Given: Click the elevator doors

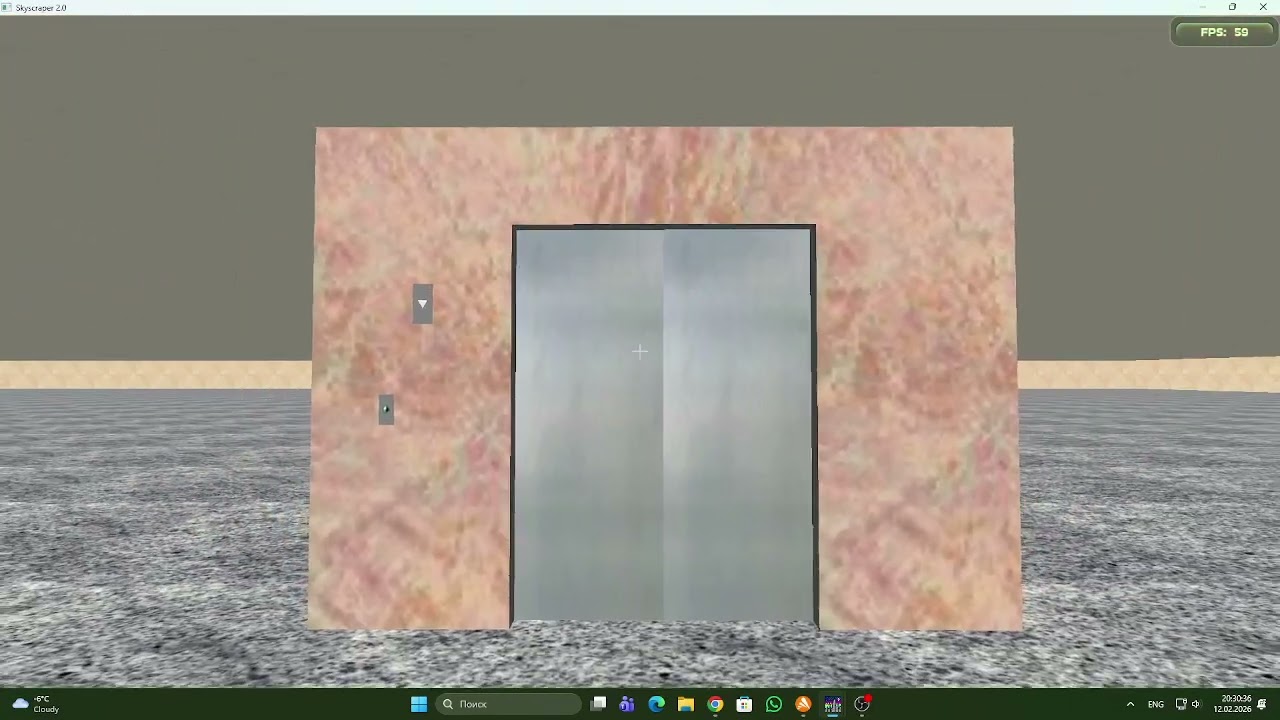Looking at the screenshot, I should [663, 425].
